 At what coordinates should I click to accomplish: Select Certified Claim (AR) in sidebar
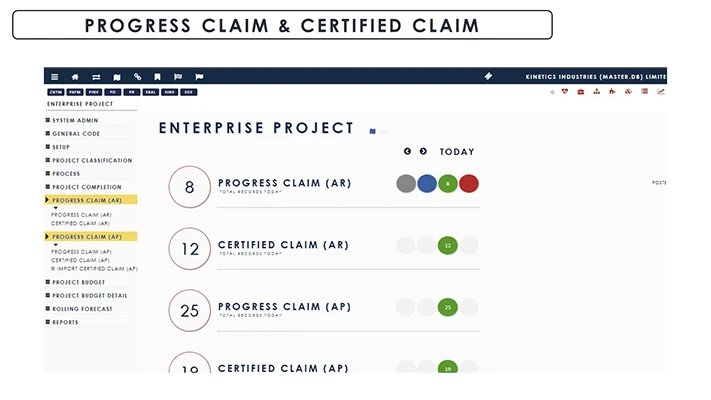click(x=81, y=223)
